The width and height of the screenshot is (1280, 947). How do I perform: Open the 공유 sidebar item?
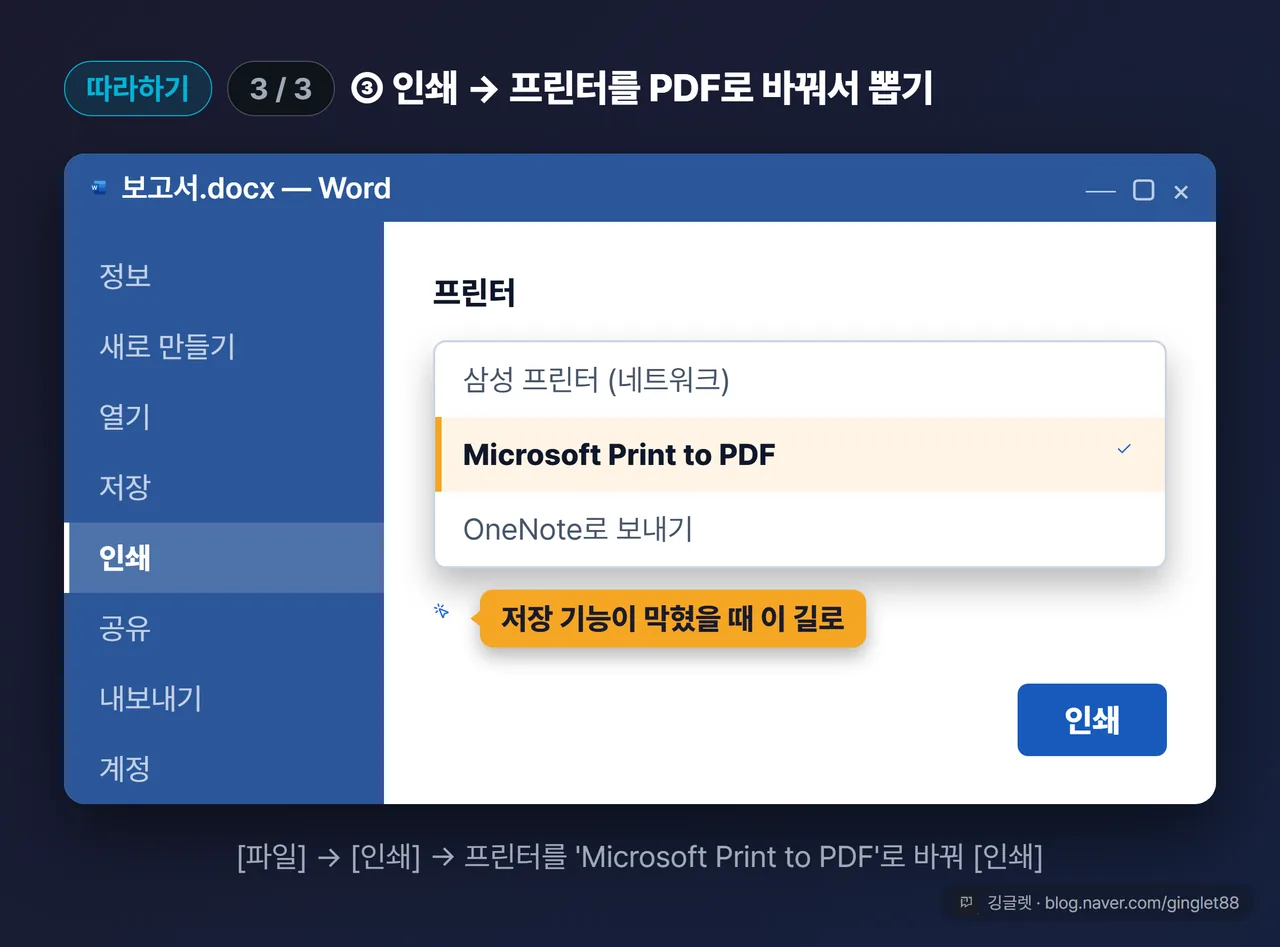224,628
